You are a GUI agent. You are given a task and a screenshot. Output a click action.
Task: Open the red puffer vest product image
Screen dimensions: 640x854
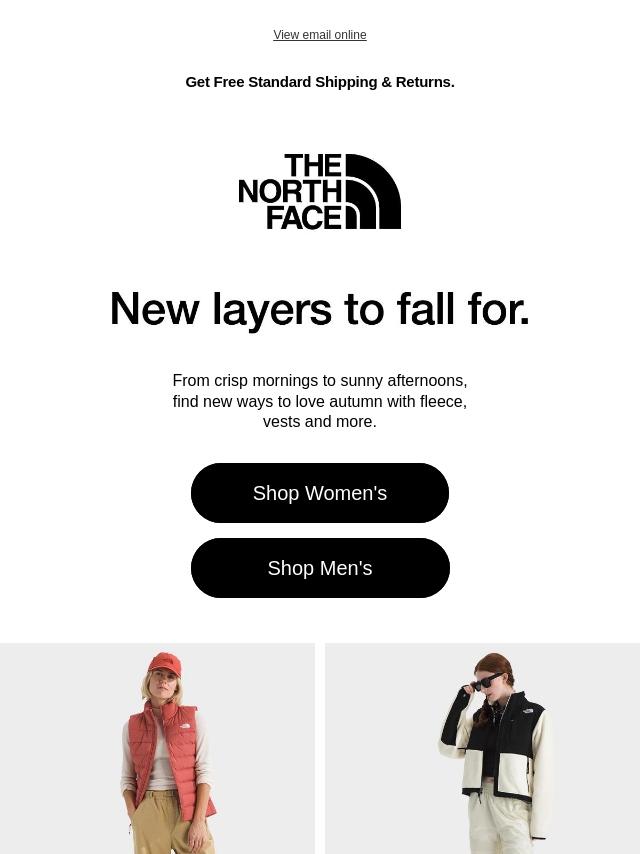click(x=157, y=748)
